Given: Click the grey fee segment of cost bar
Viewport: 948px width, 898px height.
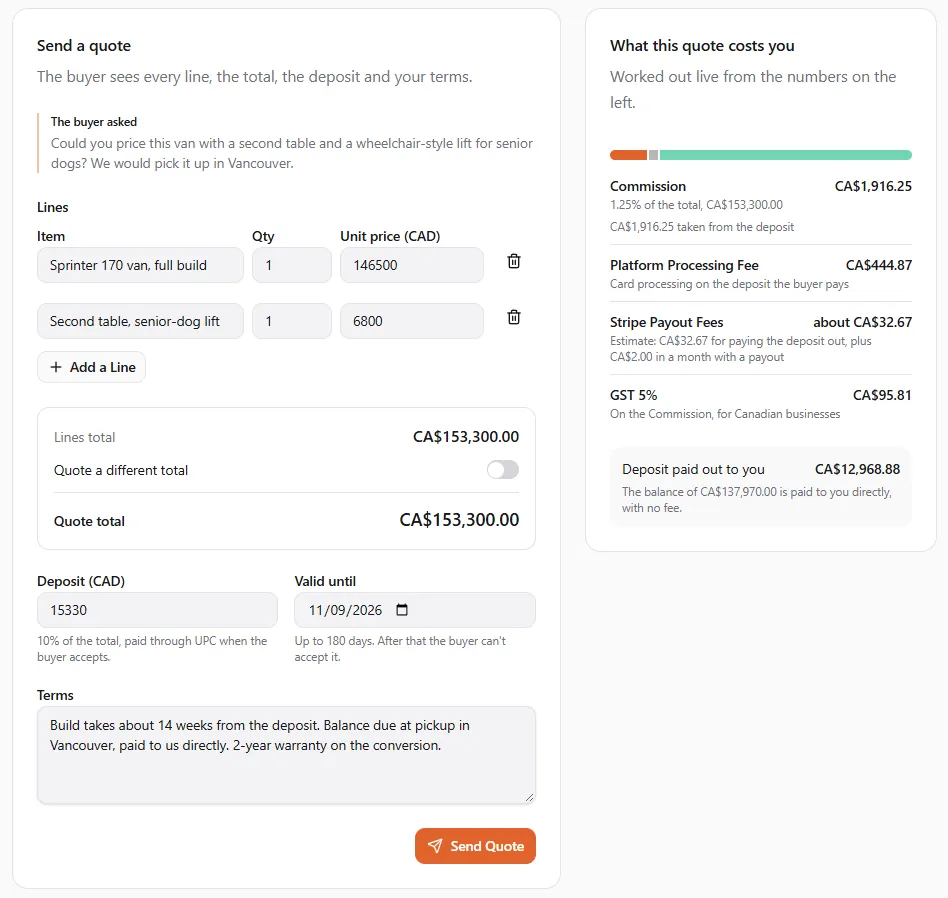Looking at the screenshot, I should (x=653, y=155).
